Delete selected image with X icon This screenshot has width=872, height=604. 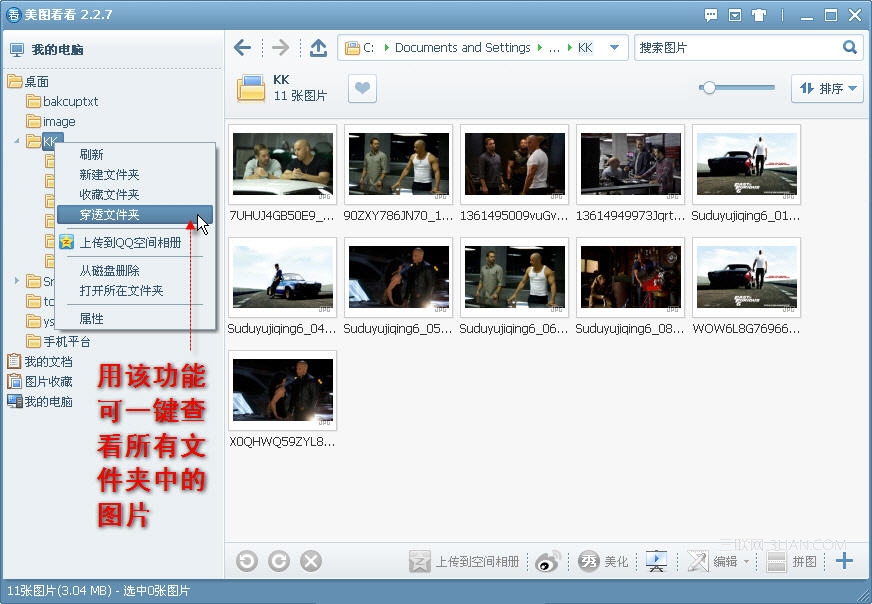click(311, 561)
